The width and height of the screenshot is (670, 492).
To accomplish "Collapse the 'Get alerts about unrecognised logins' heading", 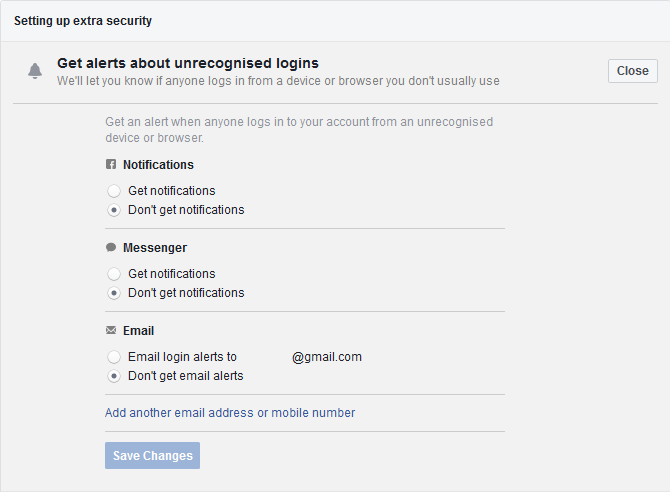I will 187,63.
